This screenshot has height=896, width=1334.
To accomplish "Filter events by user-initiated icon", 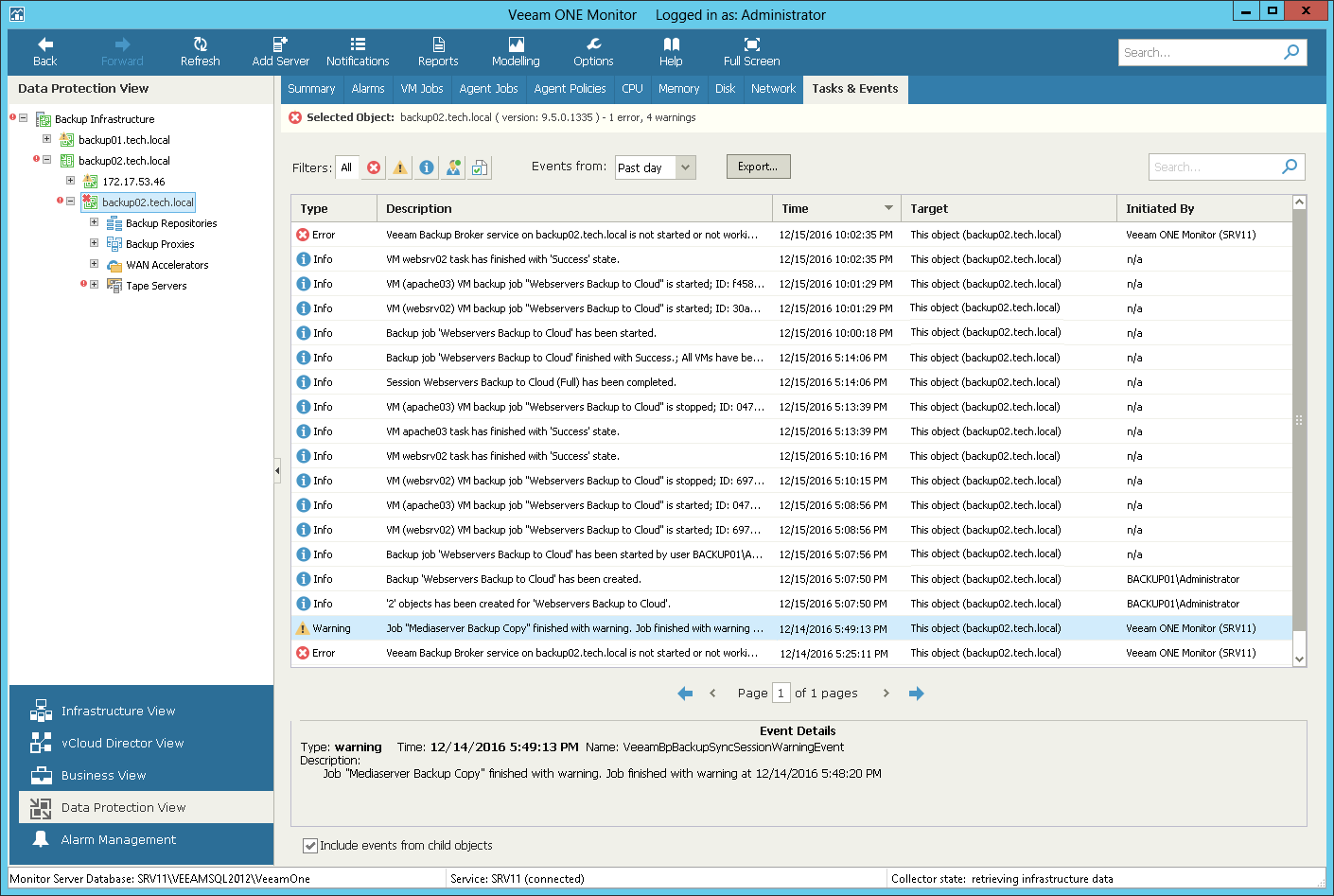I will click(454, 167).
